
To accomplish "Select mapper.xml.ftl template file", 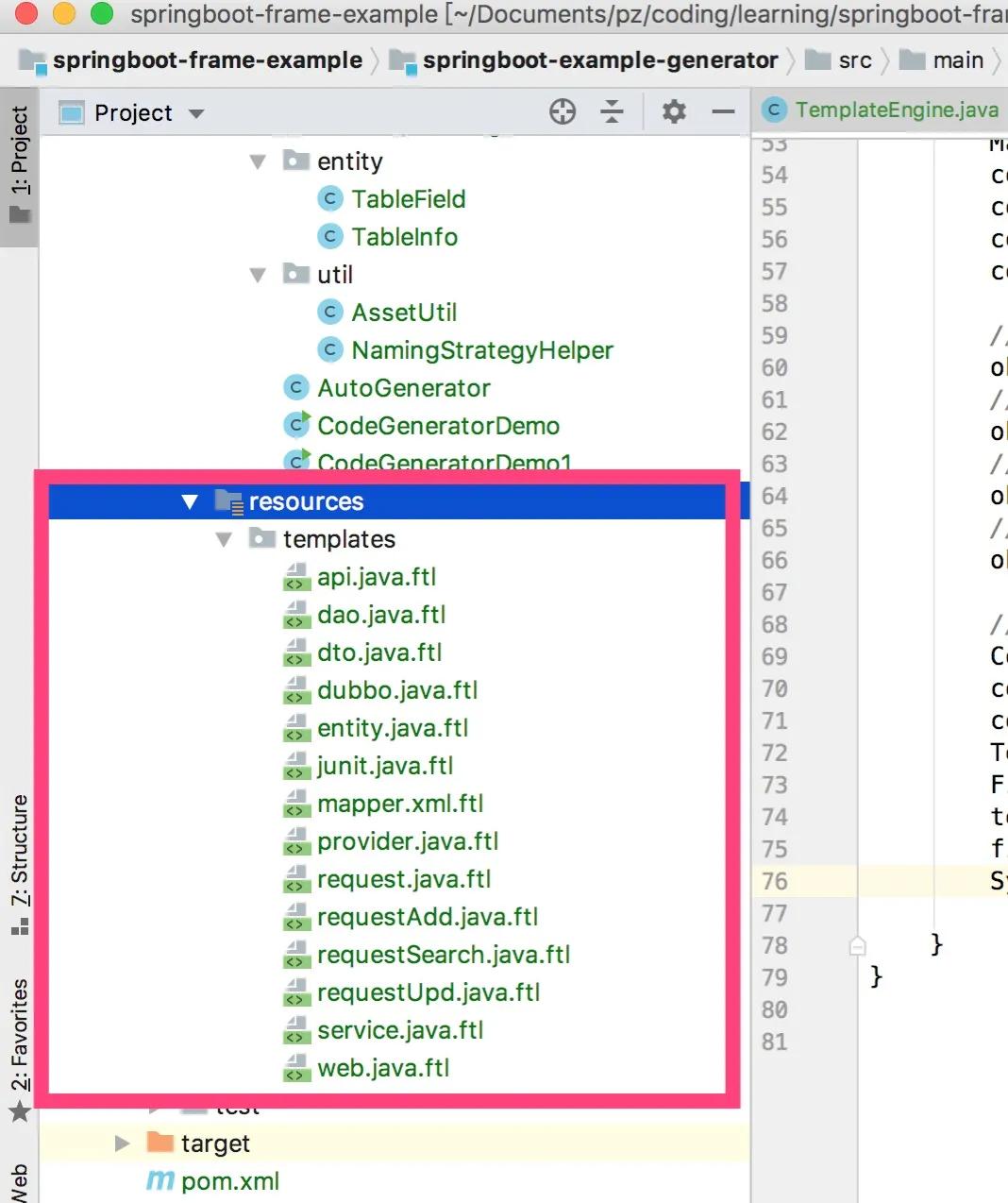I will click(400, 804).
